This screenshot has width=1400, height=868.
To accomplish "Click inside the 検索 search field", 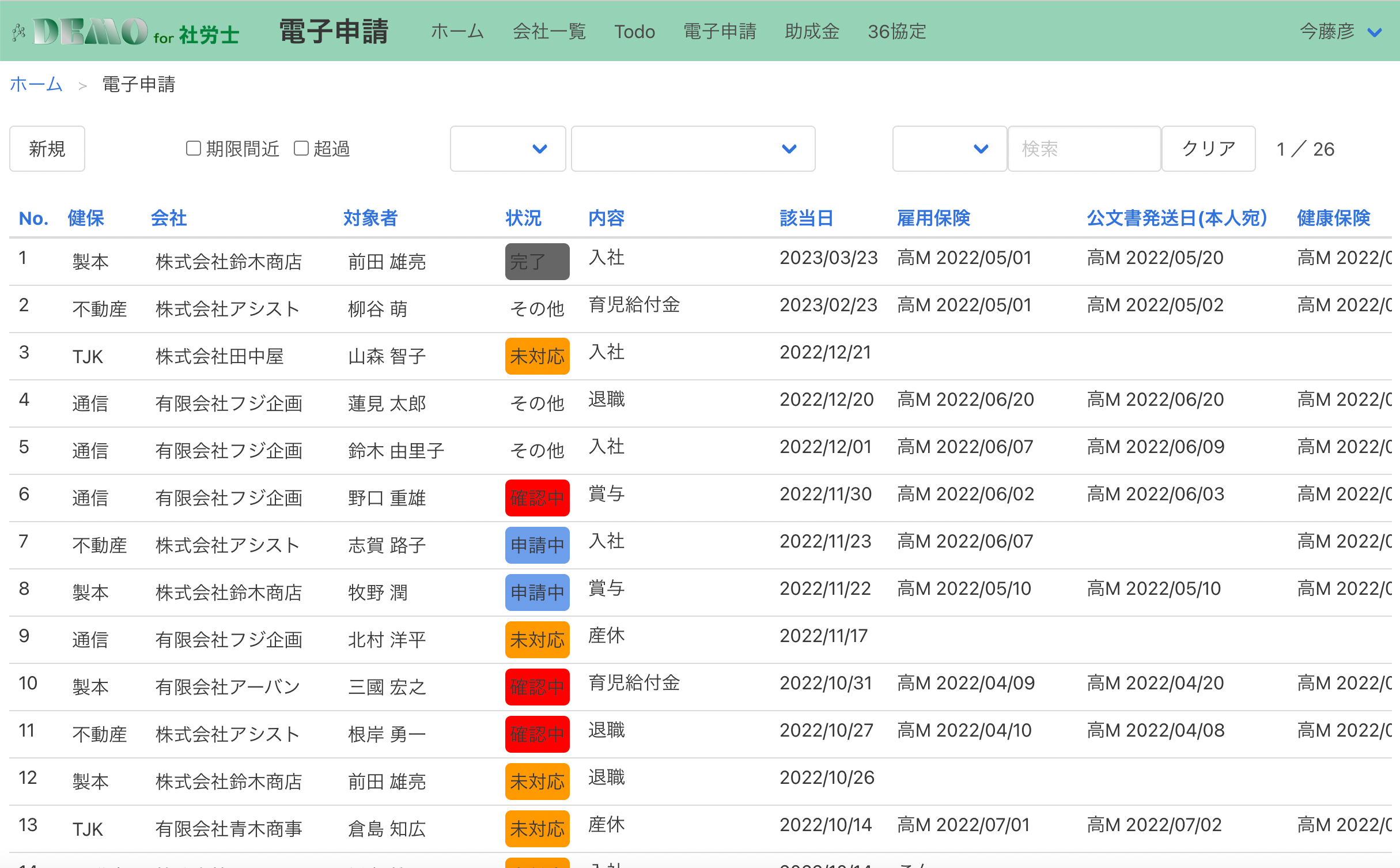I will pos(1084,149).
